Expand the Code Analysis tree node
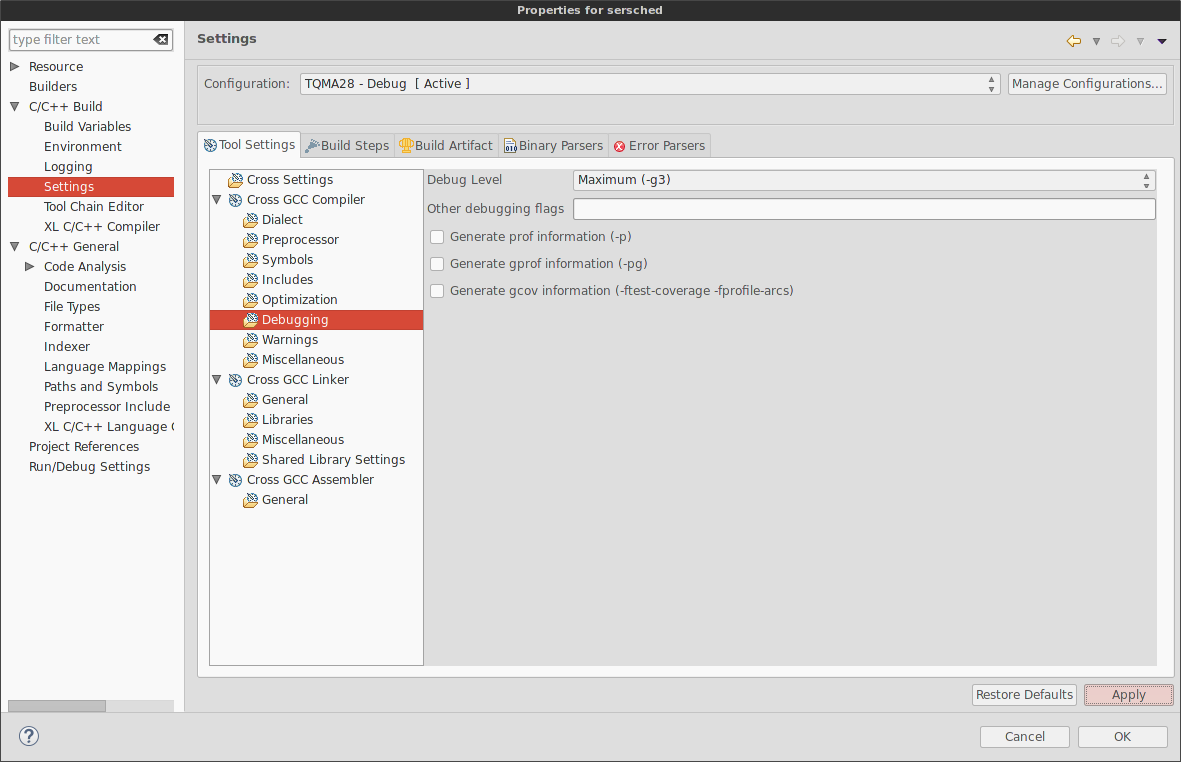The width and height of the screenshot is (1181, 762). tap(29, 267)
